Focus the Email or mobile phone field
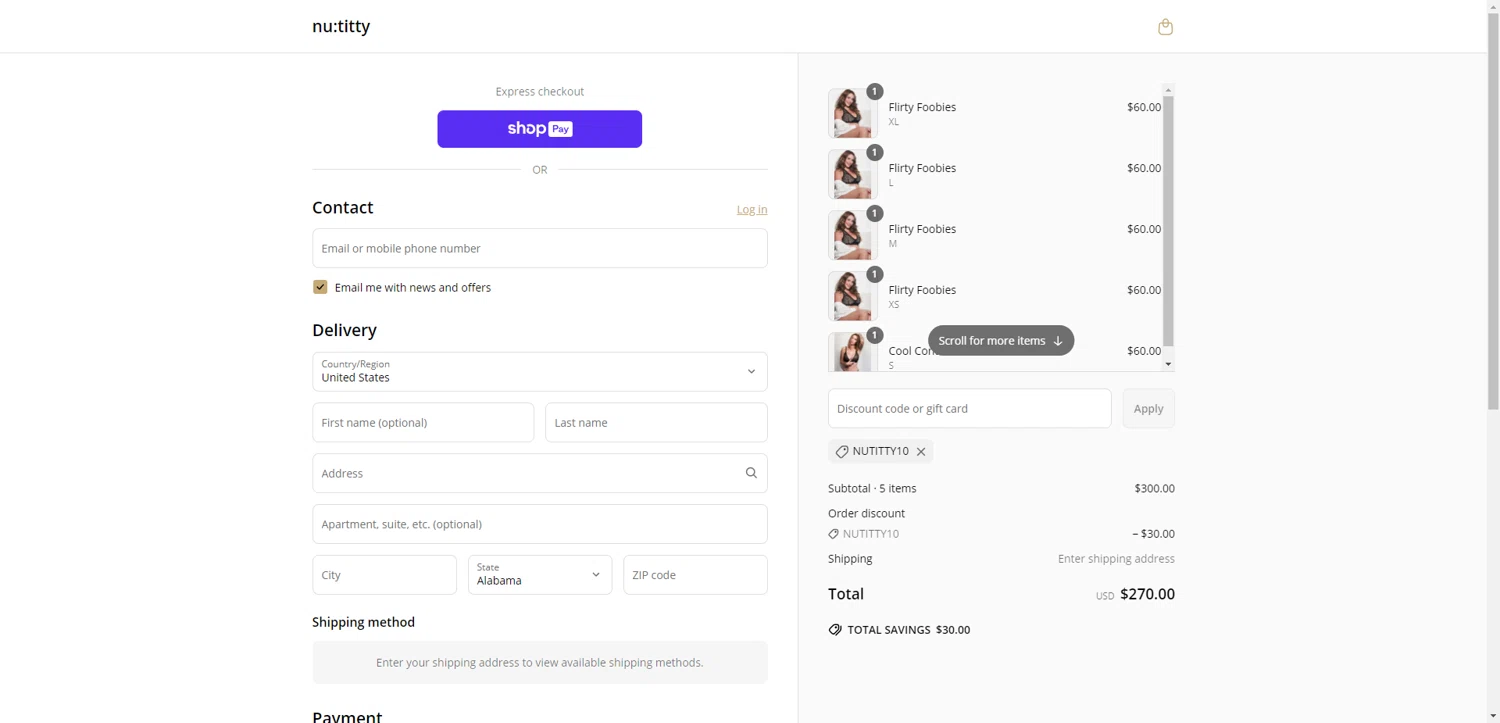1500x723 pixels. coord(540,248)
